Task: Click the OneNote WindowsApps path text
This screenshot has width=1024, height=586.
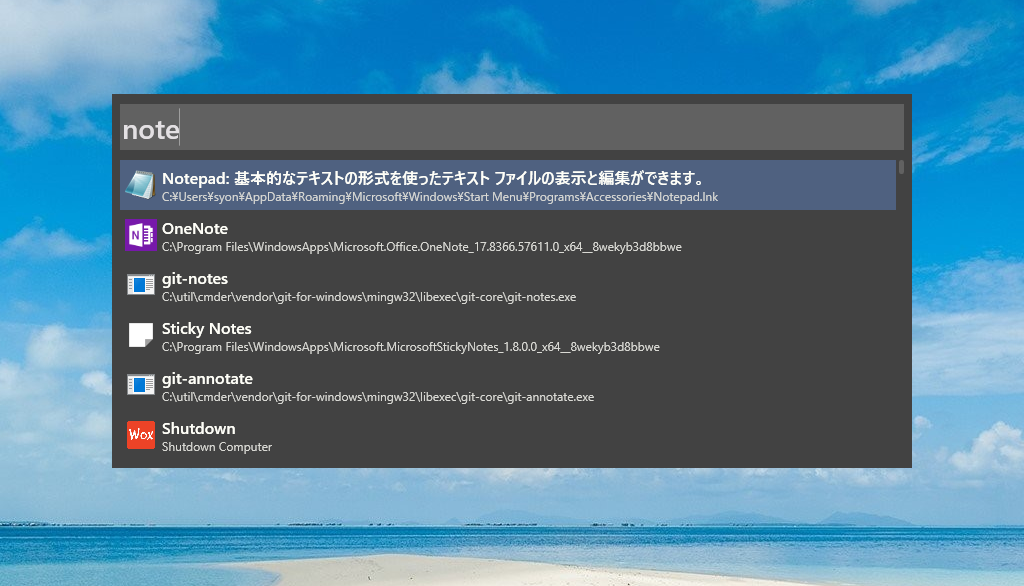Action: pos(422,247)
